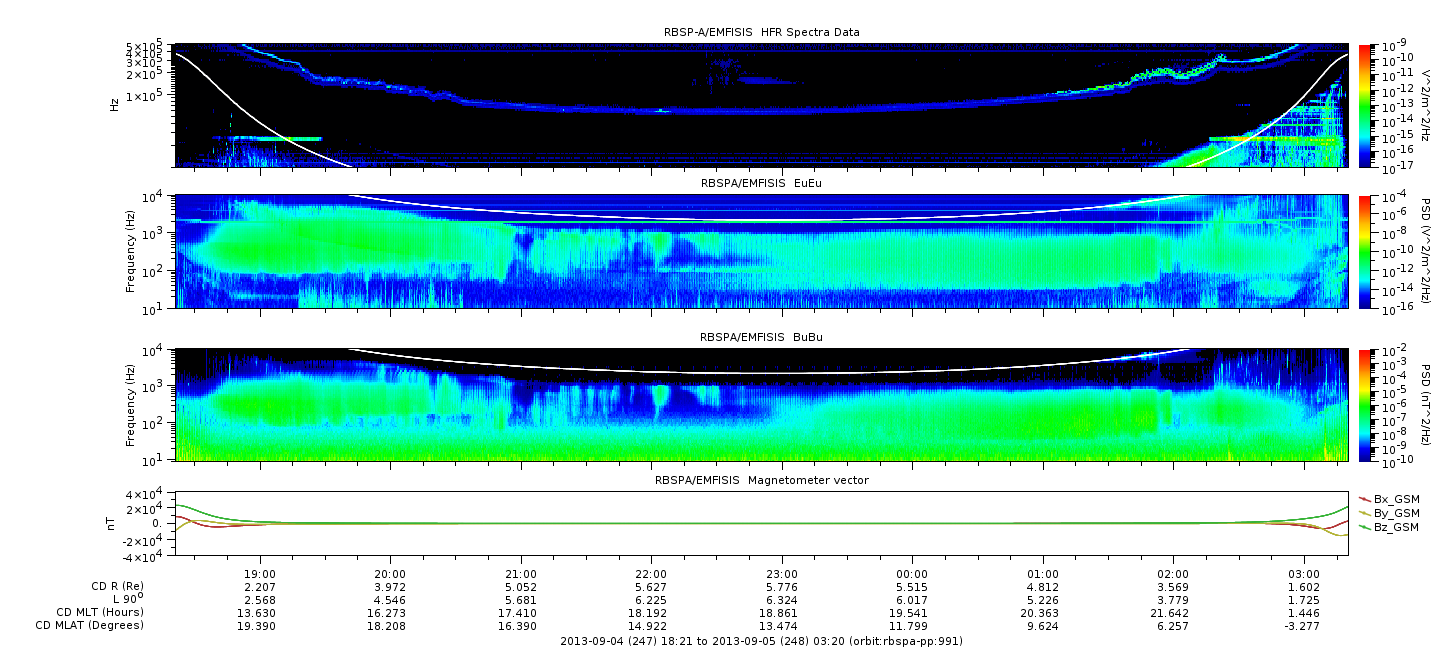Select the Bx_GSM legend entry
1447x658 pixels.
click(1388, 498)
